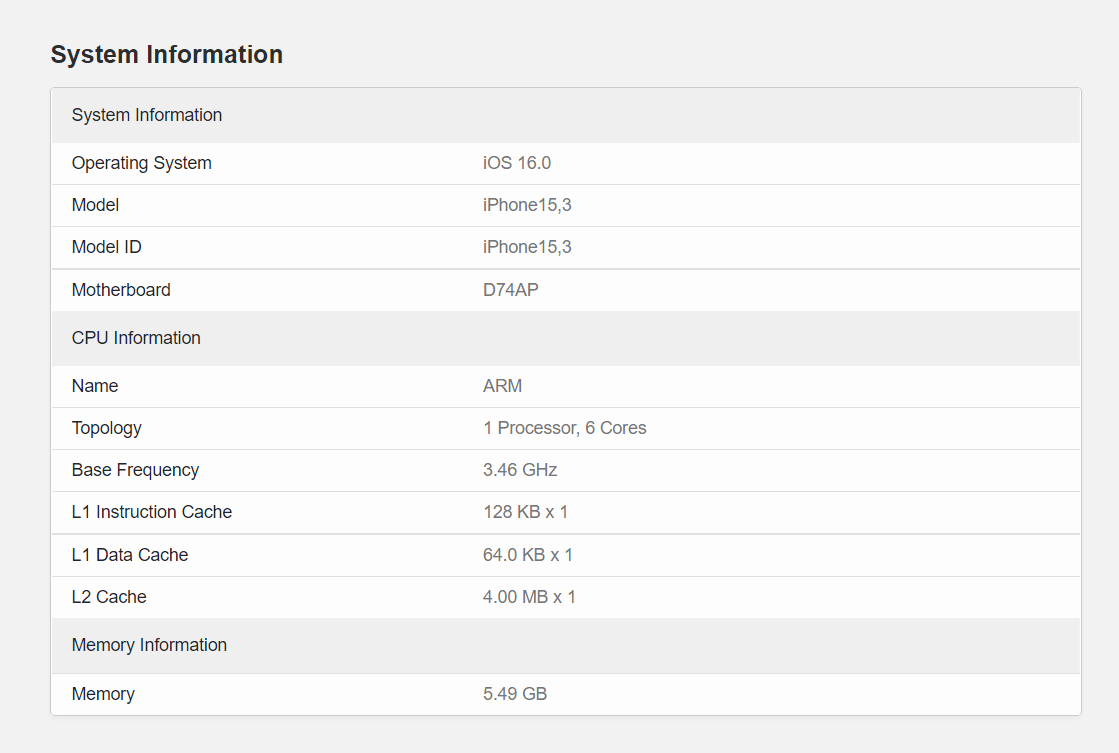Click the 'Memory' row label
The image size is (1119, 753).
103,694
